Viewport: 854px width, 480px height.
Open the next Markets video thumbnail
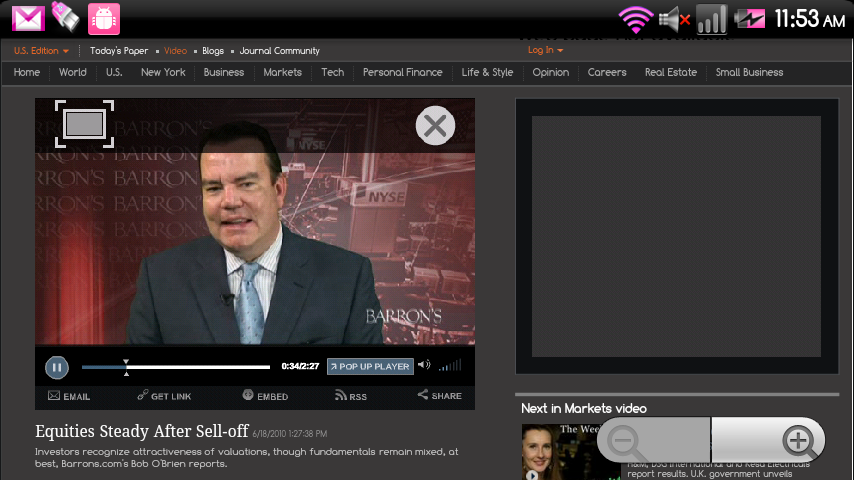[x=549, y=452]
